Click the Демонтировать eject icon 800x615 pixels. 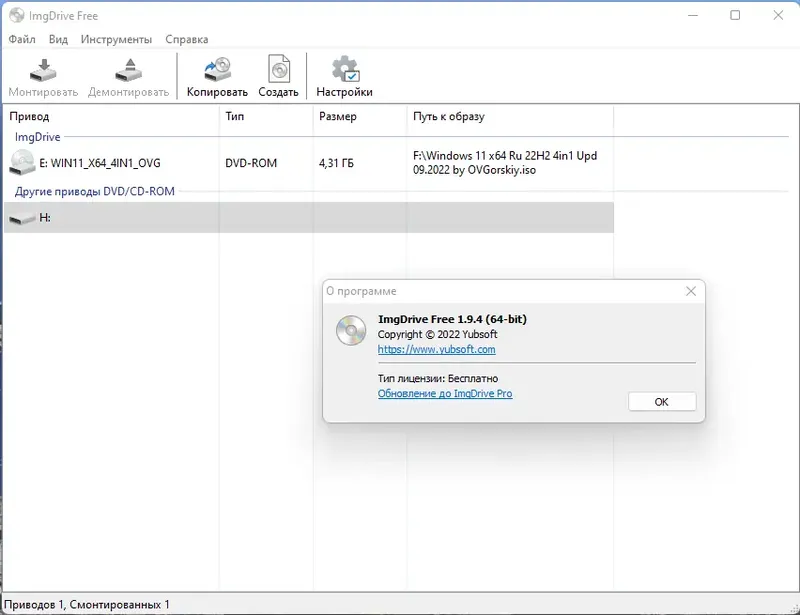[129, 70]
